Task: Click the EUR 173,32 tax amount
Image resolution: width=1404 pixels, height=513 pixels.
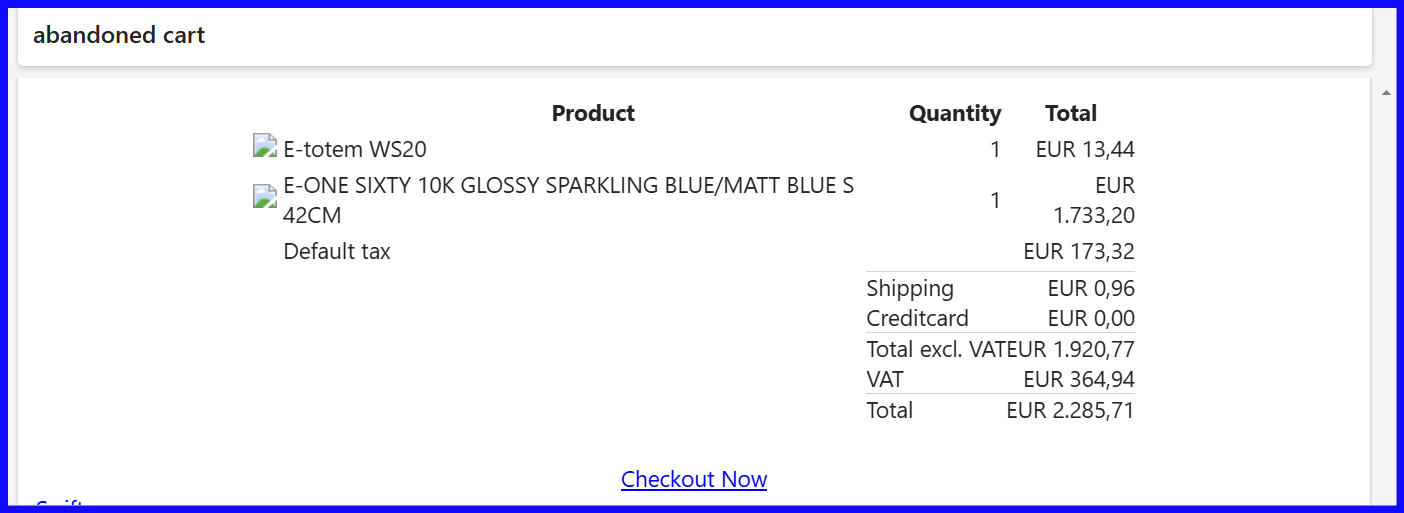Action: click(1079, 251)
